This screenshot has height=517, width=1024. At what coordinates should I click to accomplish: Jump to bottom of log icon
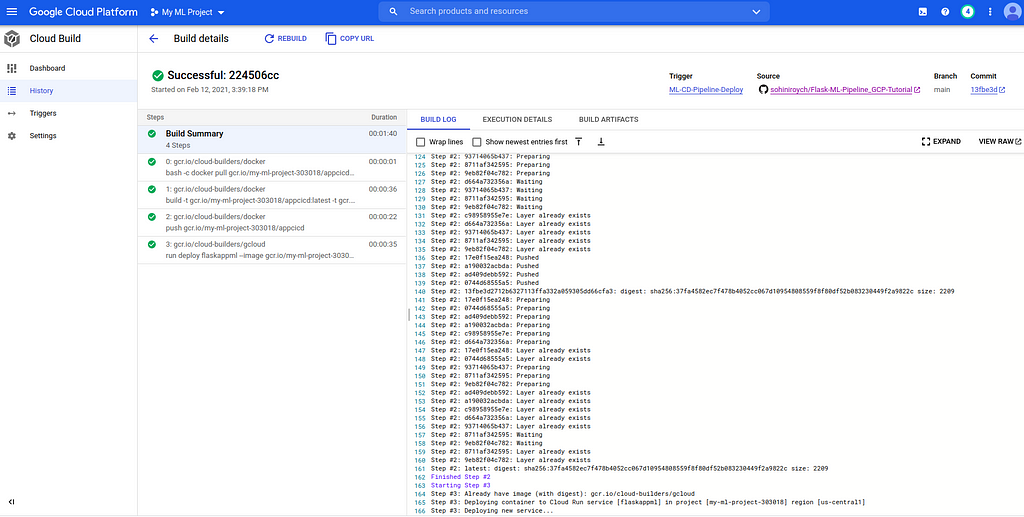pyautogui.click(x=601, y=142)
